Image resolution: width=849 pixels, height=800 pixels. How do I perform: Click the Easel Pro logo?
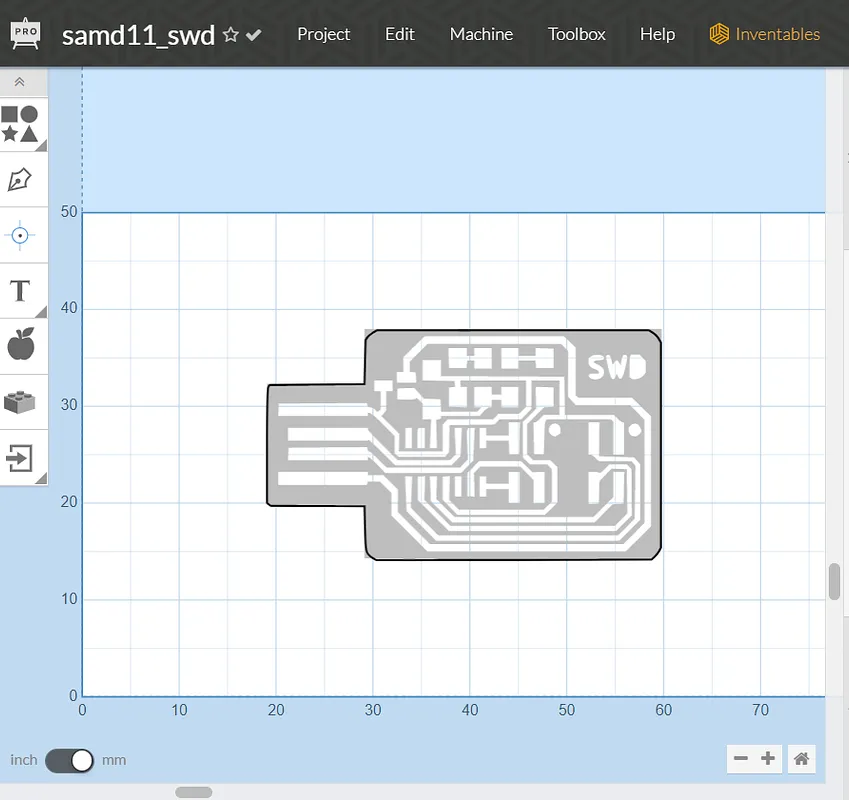[26, 33]
